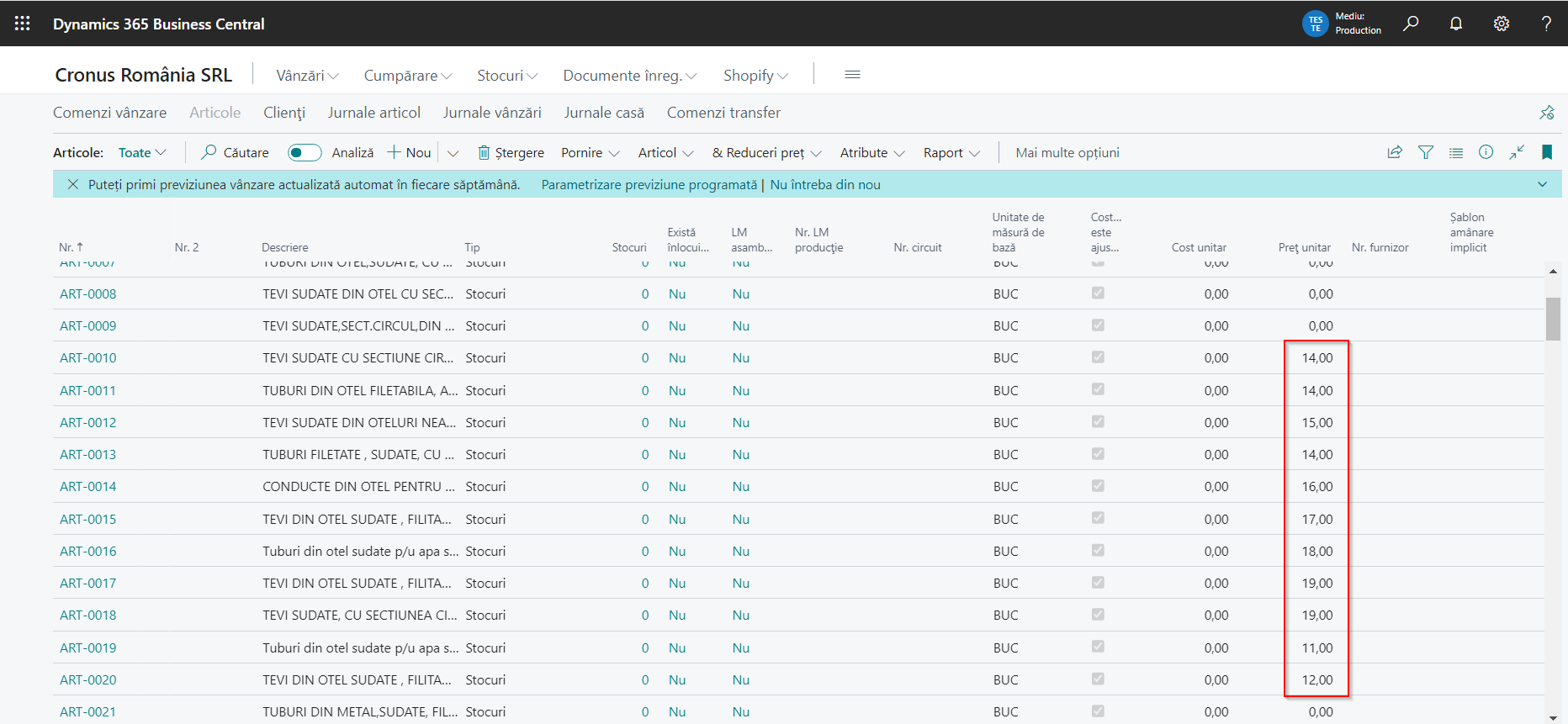Click the scrollbar down arrow
Screen dimensions: 1568x724
(x=1553, y=717)
